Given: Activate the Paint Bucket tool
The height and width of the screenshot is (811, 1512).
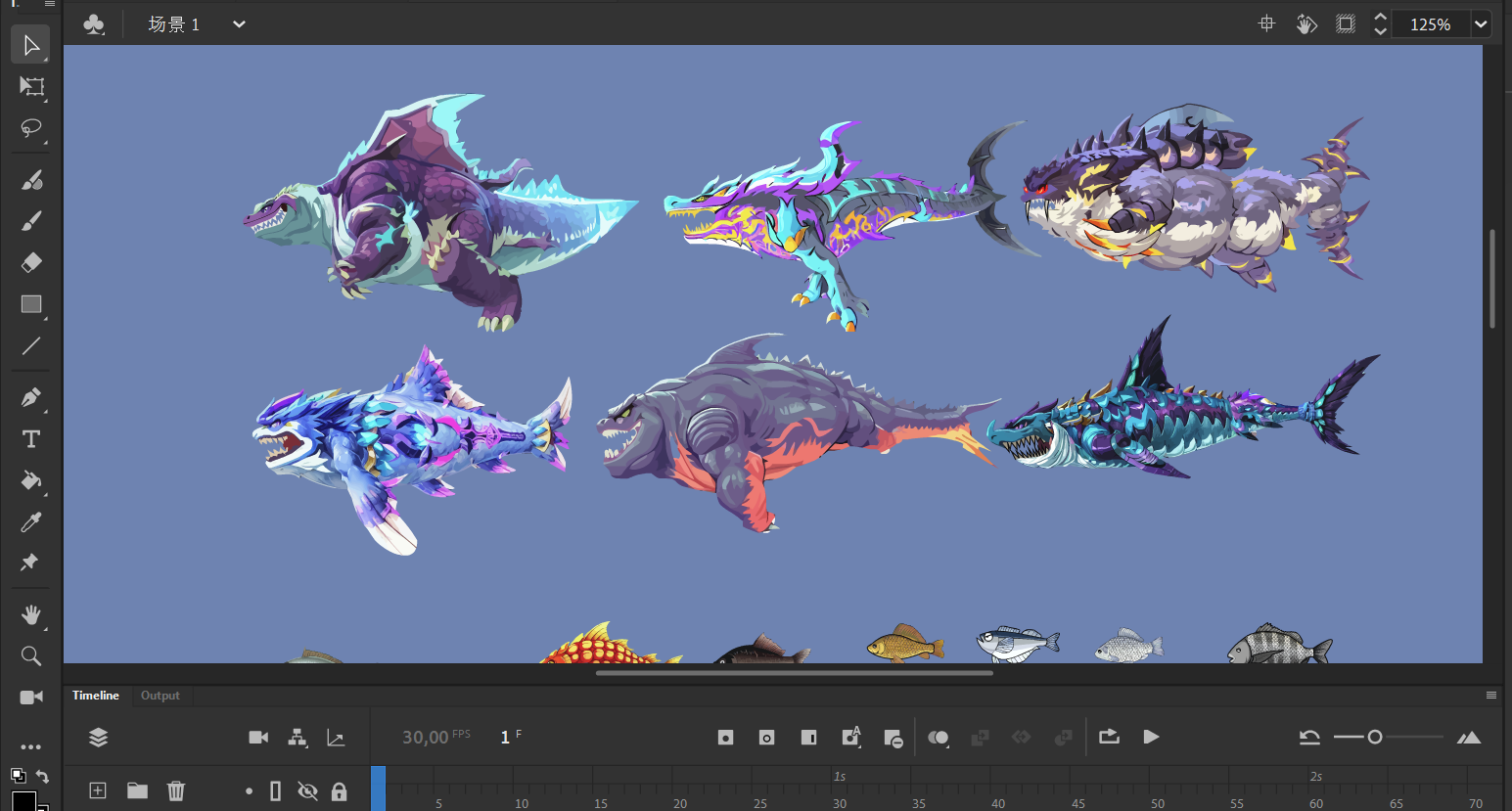Looking at the screenshot, I should [x=31, y=480].
